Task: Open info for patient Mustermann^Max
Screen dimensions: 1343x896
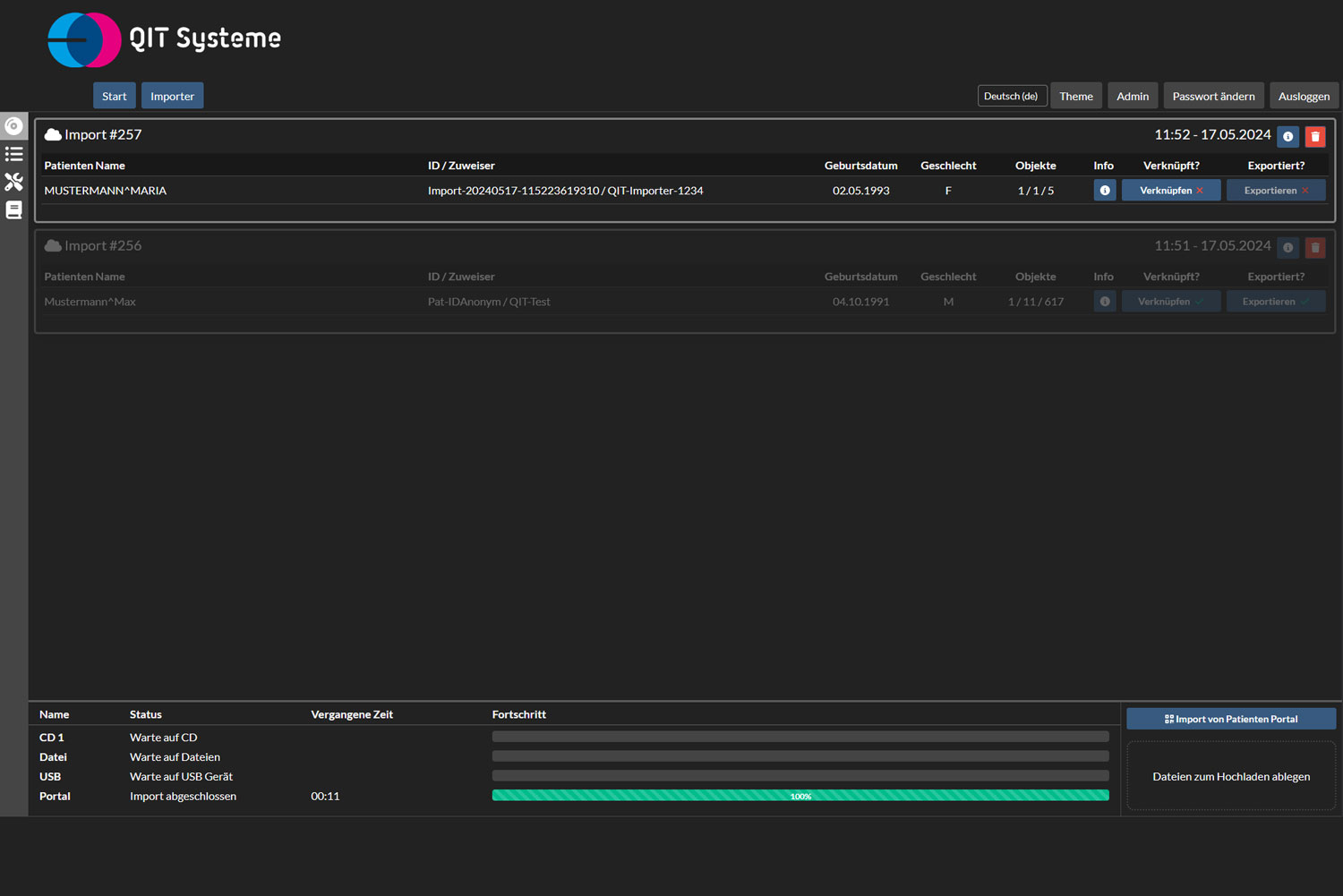Action: [x=1104, y=302]
